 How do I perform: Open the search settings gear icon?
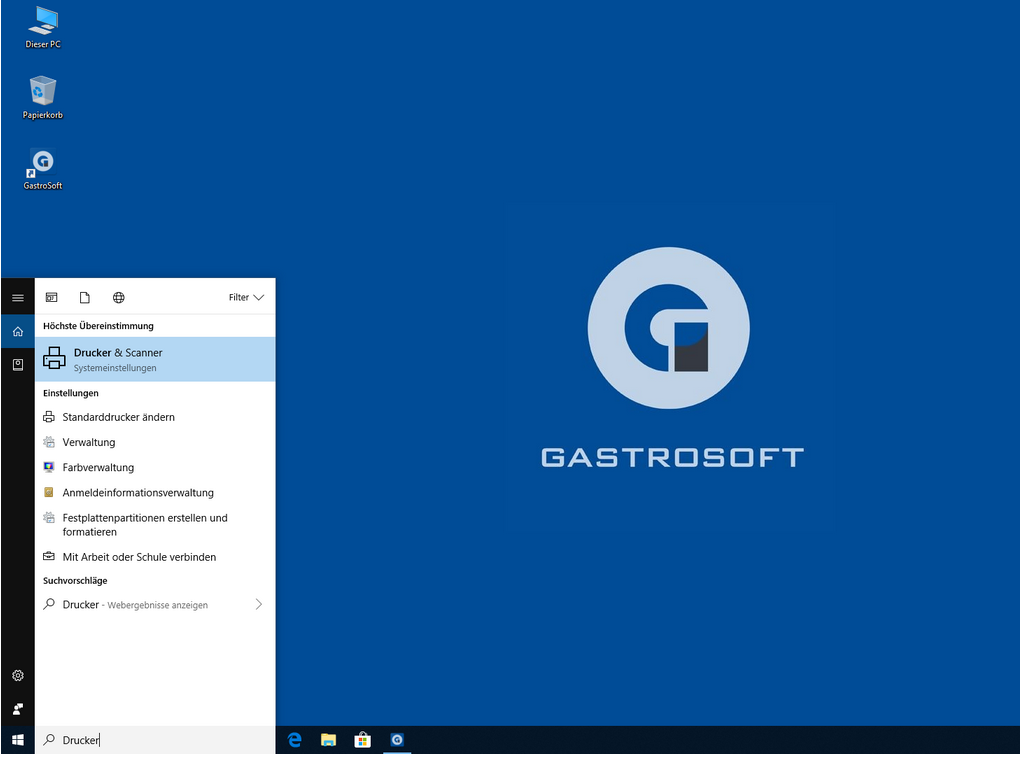(17, 676)
